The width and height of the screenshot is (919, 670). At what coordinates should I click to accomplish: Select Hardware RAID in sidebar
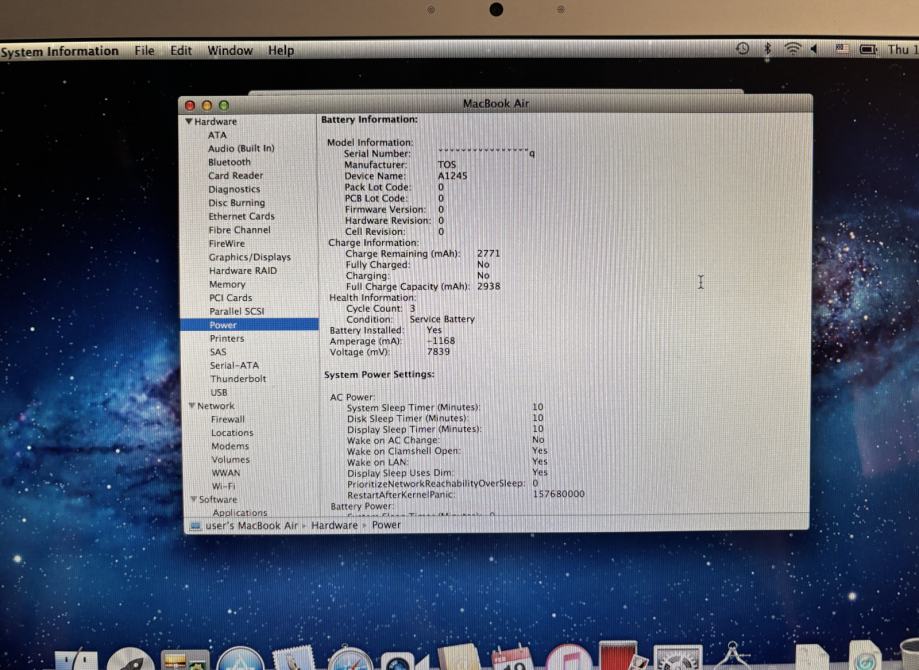pyautogui.click(x=243, y=270)
